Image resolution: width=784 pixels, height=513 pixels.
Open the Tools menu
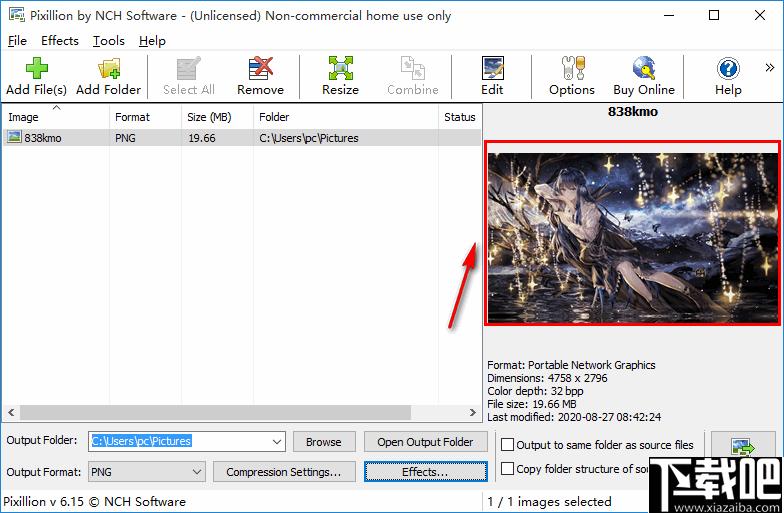[x=108, y=40]
